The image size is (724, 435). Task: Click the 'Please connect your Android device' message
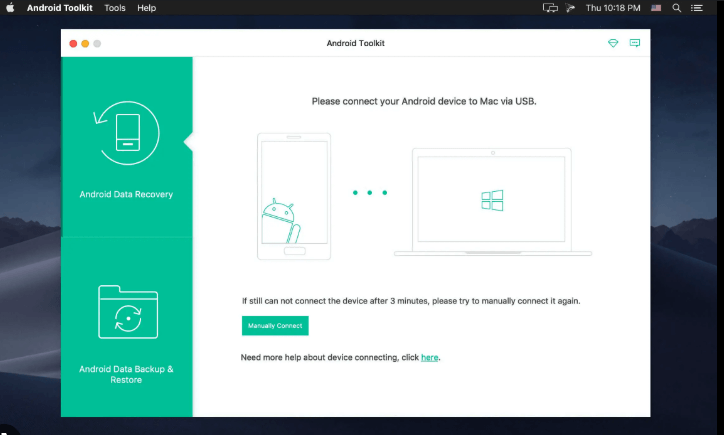tap(424, 101)
